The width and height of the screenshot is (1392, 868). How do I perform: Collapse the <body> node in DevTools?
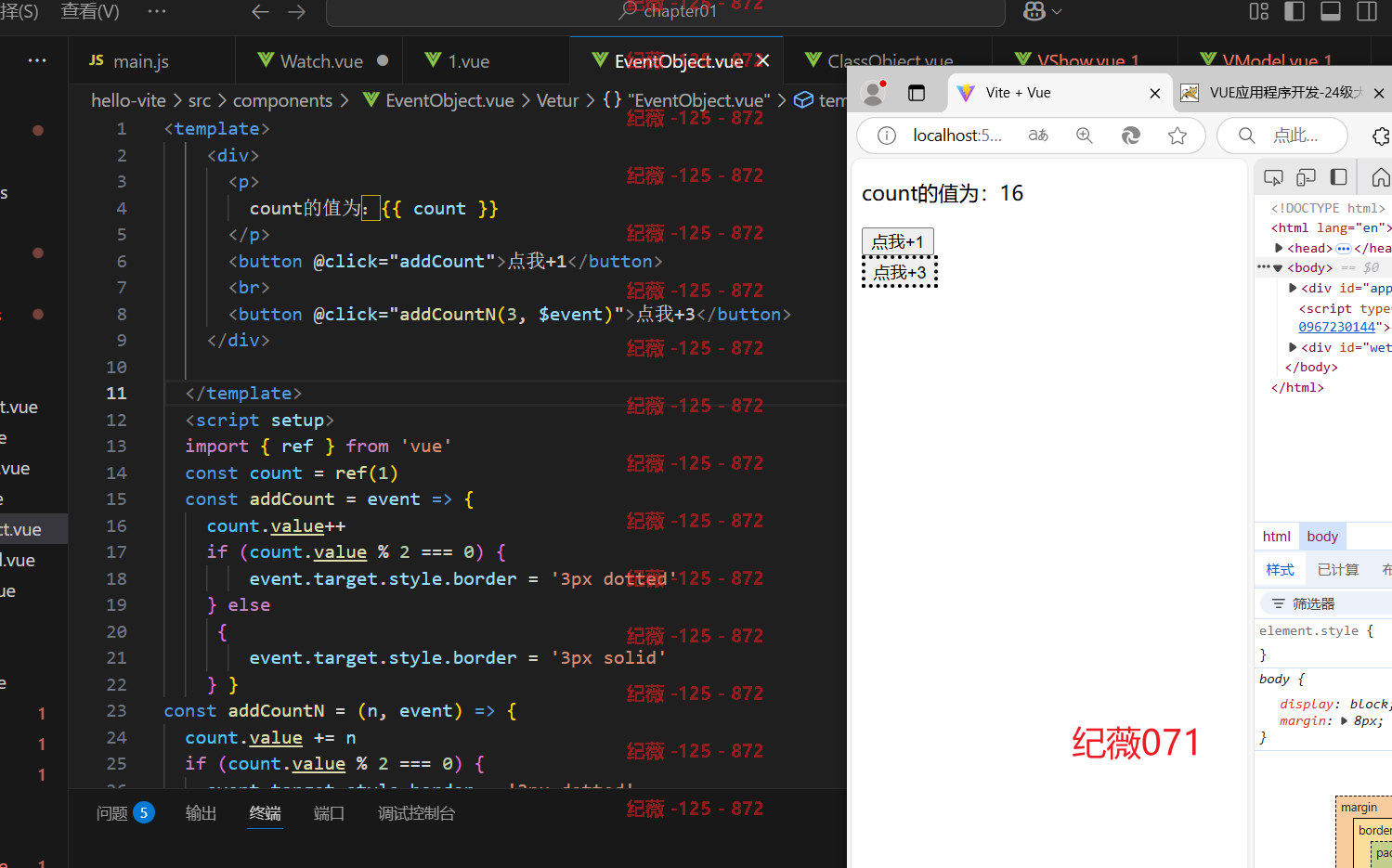click(x=1279, y=267)
